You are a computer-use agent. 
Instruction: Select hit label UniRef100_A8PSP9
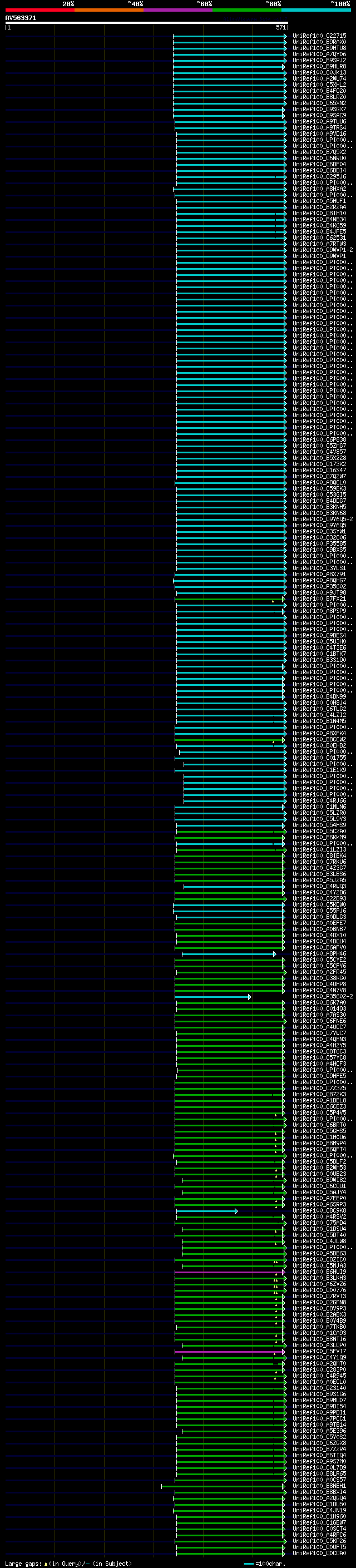[319, 611]
